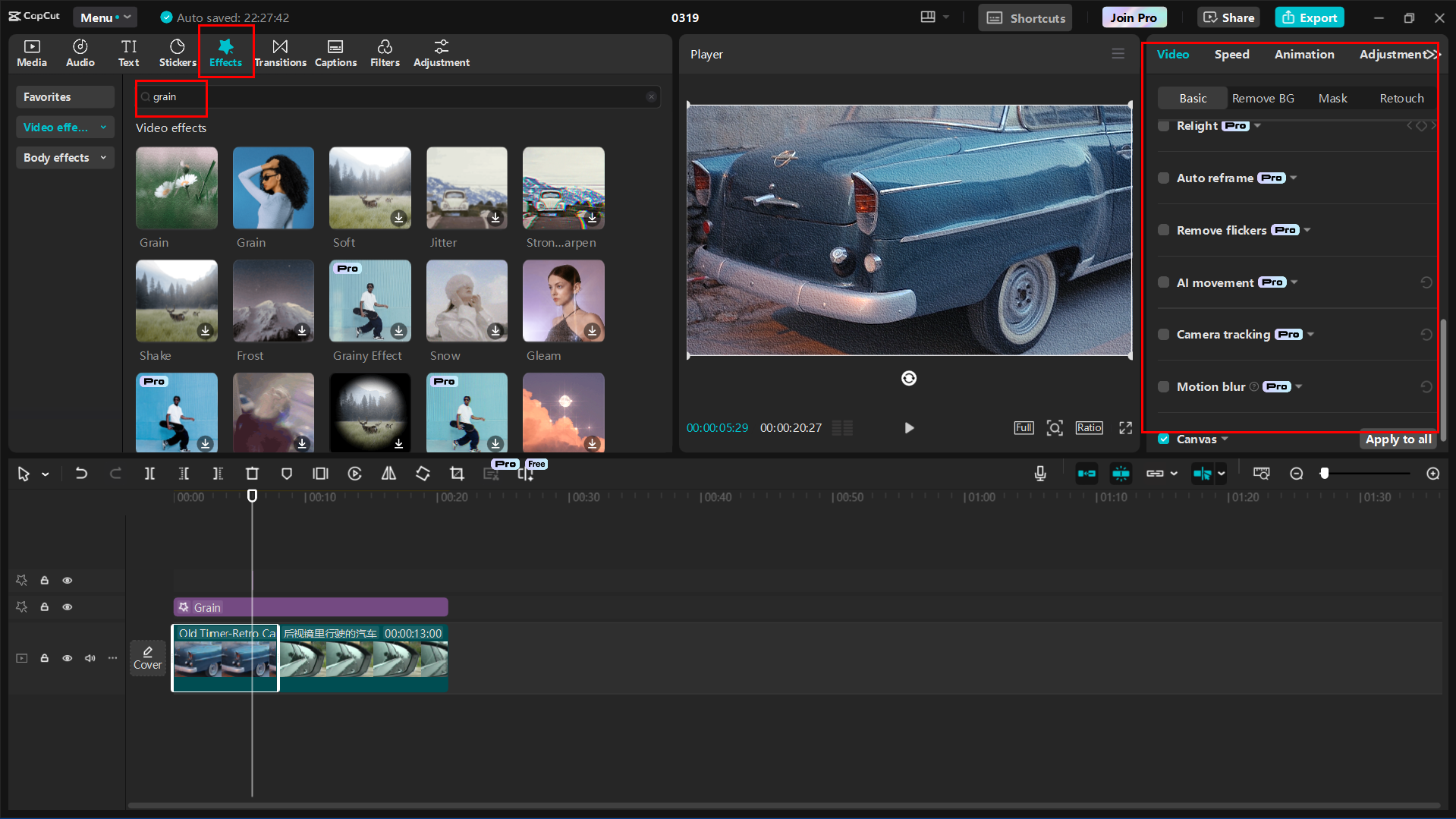Enable the Auto reframe checkbox
Viewport: 1456px width, 819px height.
pyautogui.click(x=1163, y=178)
